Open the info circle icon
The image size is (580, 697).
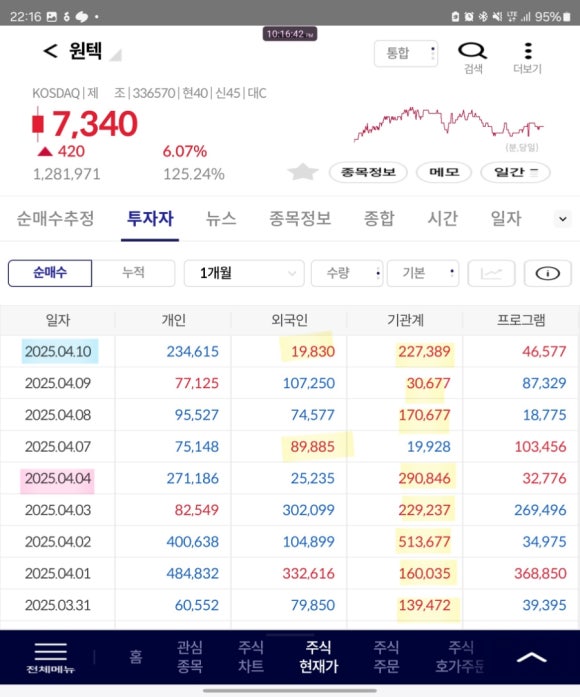pos(548,273)
